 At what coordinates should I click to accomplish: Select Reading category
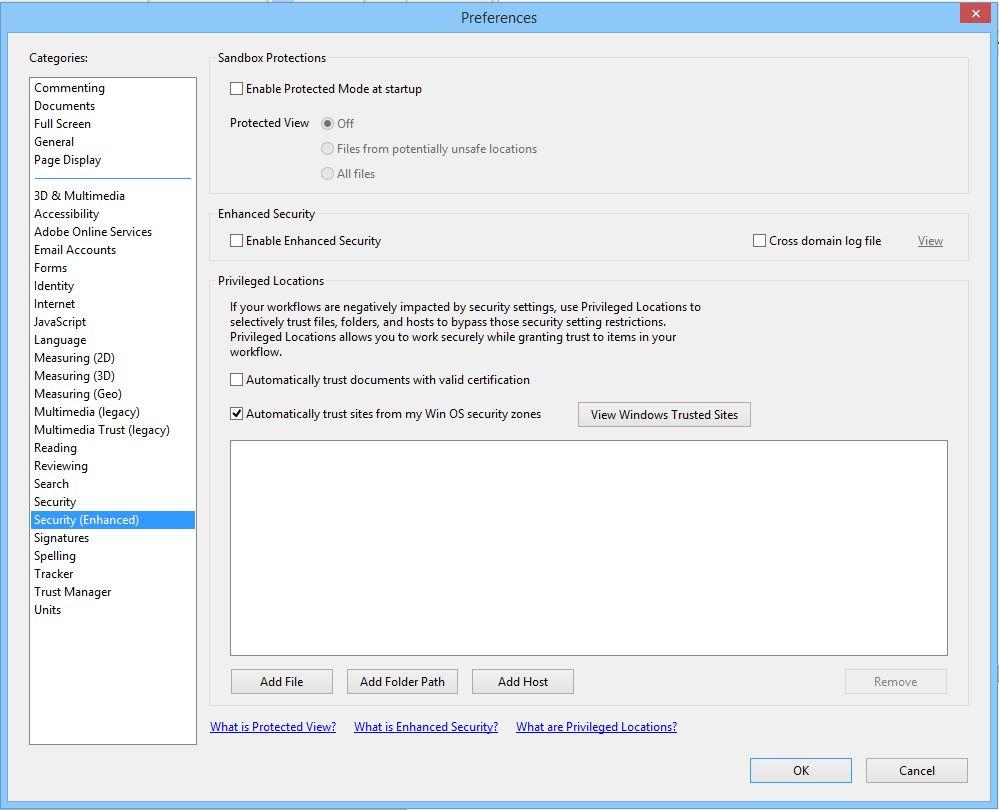point(113,448)
